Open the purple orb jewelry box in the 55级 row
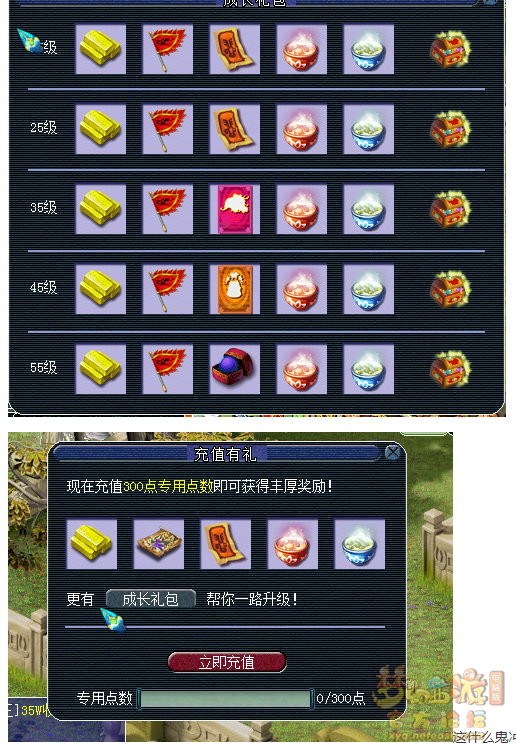Image resolution: width=516 pixels, height=748 pixels. [235, 369]
